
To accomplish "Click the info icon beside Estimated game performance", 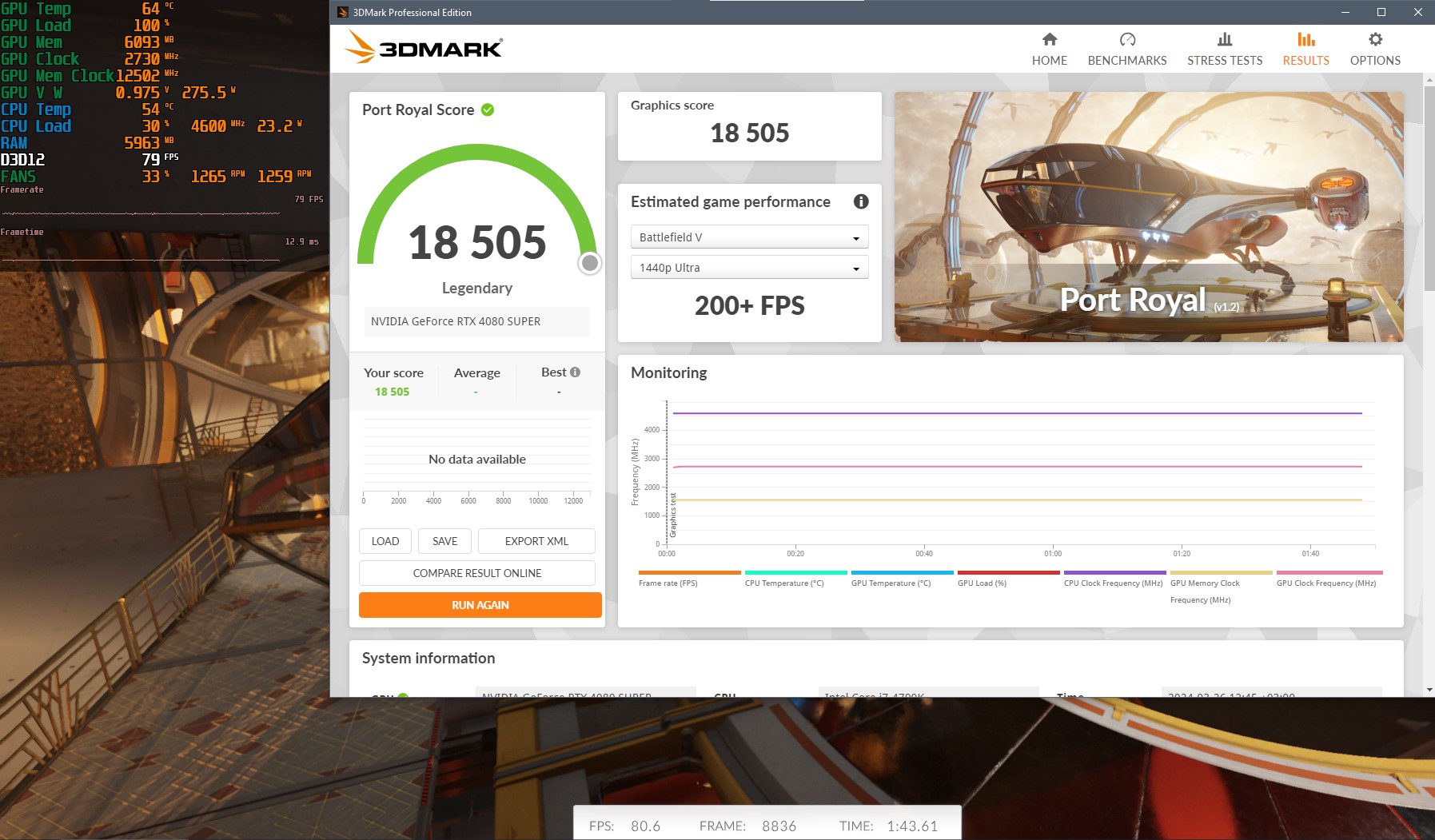I will [x=861, y=201].
